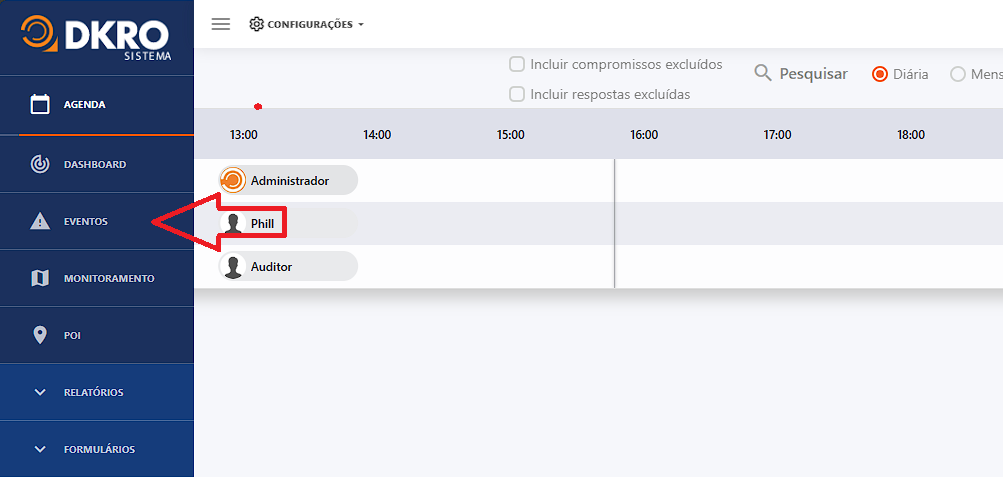Open the Monitoramento map icon

point(40,278)
